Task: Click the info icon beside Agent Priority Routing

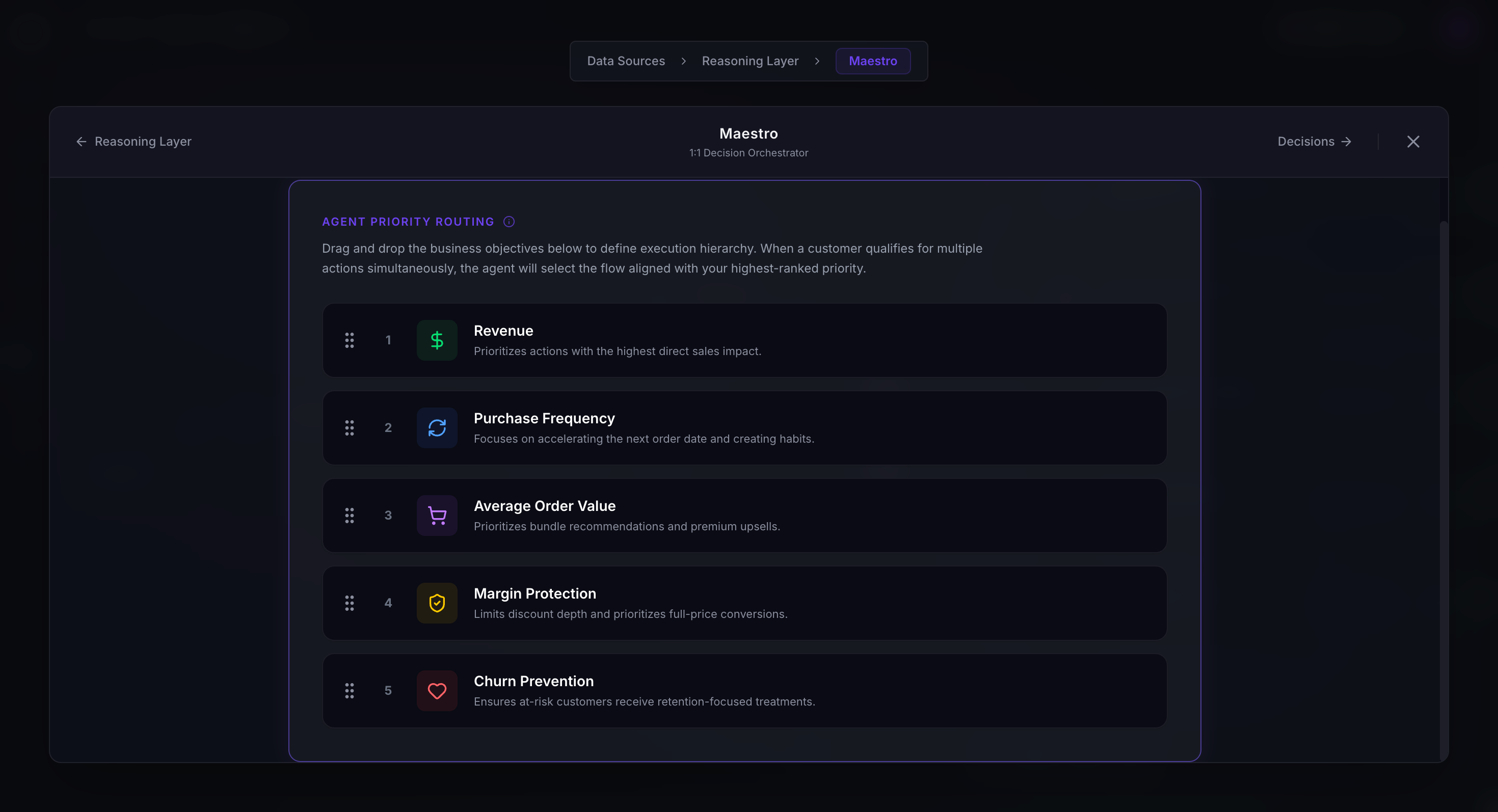Action: pyautogui.click(x=509, y=222)
